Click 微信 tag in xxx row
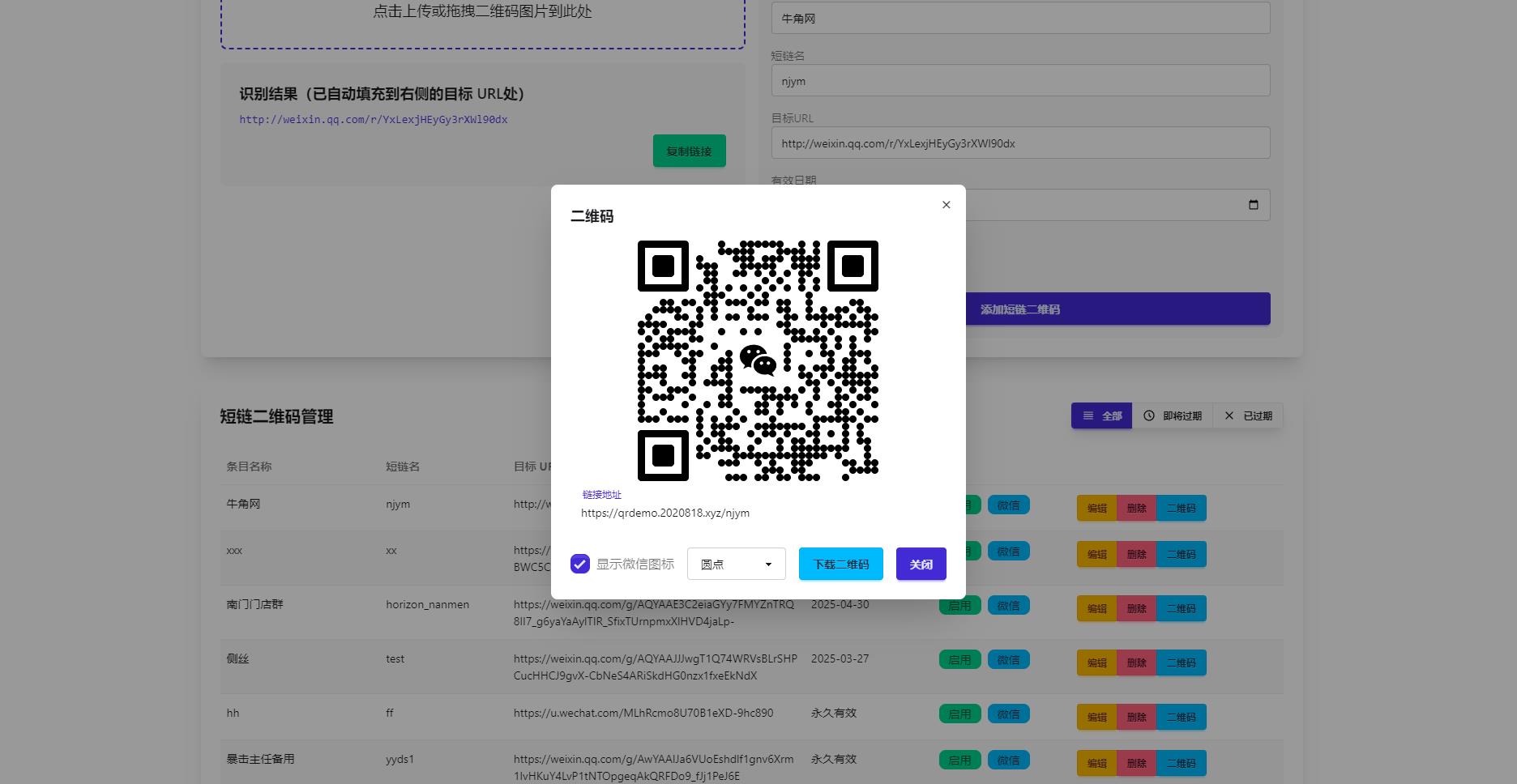The width and height of the screenshot is (1517, 784). [x=1008, y=551]
